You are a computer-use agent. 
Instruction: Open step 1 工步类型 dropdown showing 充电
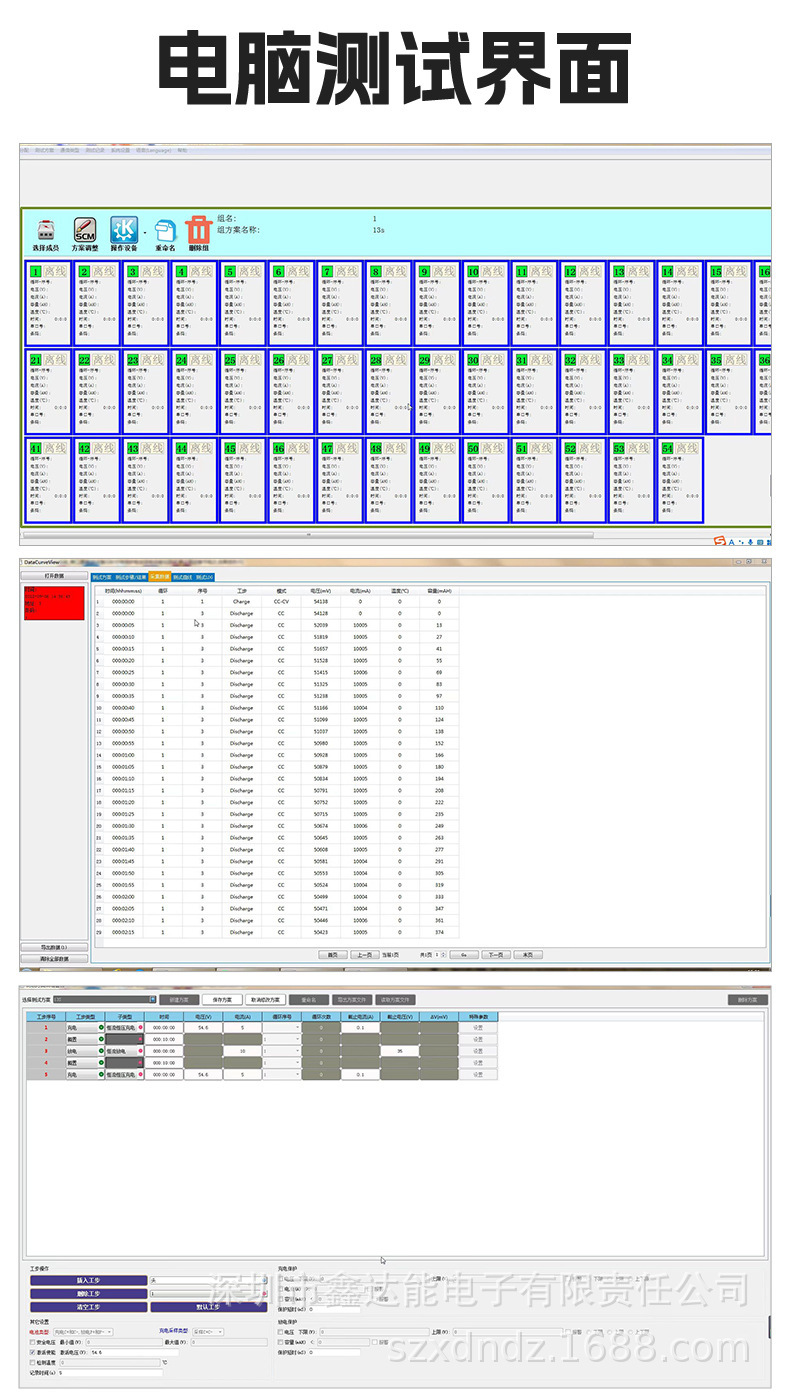pyautogui.click(x=85, y=1027)
